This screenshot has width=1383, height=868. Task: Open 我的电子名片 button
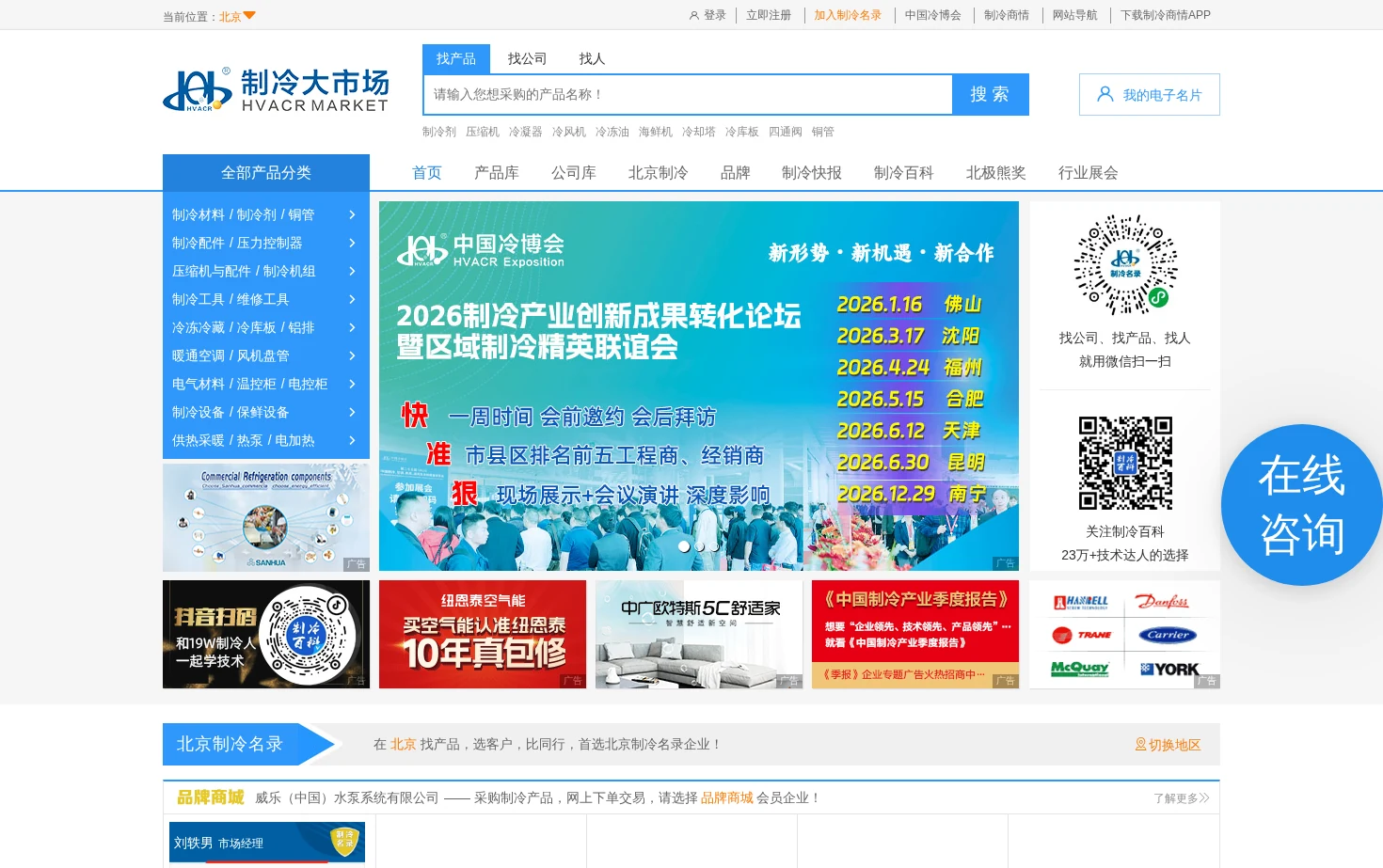(x=1150, y=94)
